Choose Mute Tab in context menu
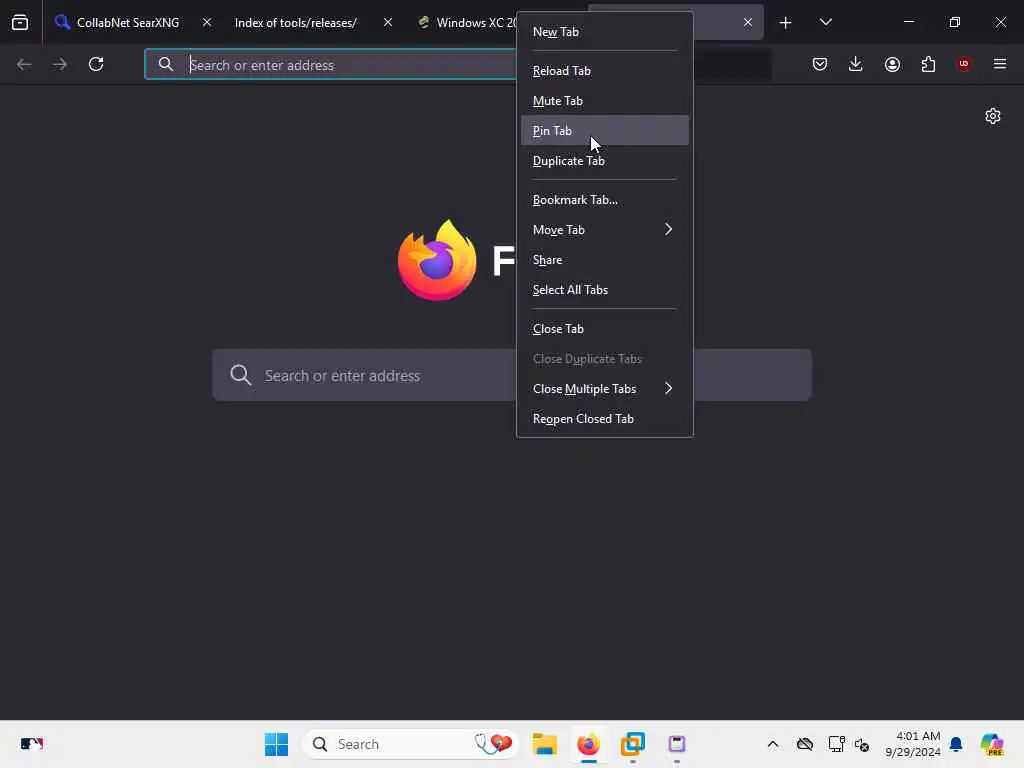The width and height of the screenshot is (1024, 768). [605, 101]
